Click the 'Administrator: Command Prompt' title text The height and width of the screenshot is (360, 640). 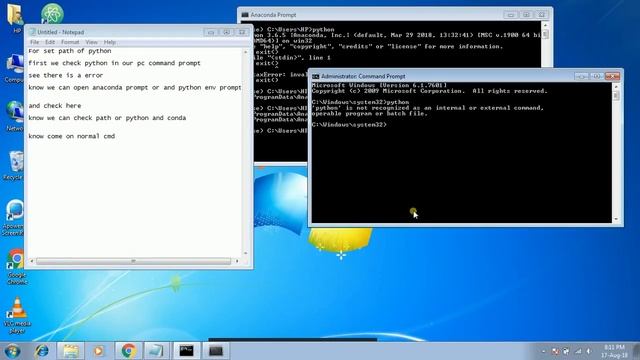click(363, 76)
